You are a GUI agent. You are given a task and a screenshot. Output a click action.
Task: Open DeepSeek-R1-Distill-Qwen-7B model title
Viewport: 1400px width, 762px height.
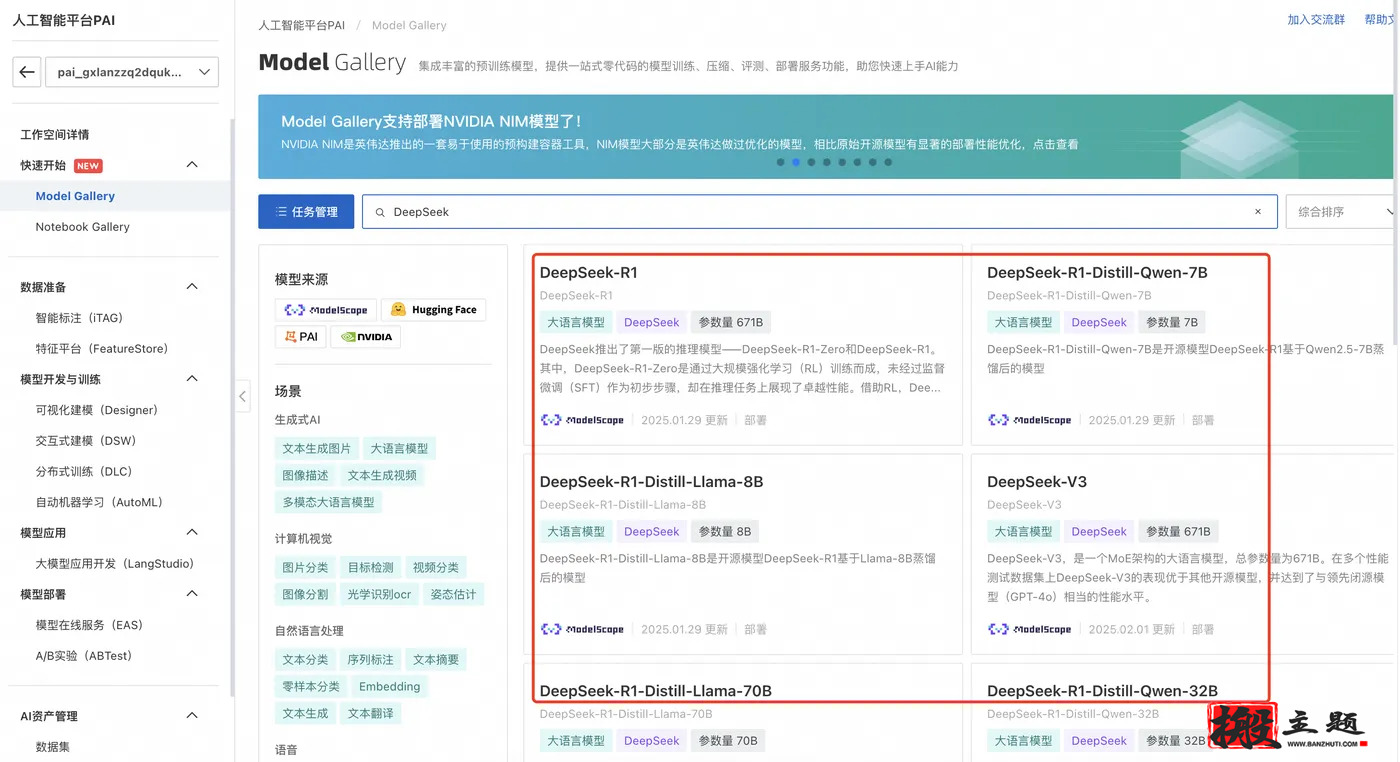pos(1097,273)
